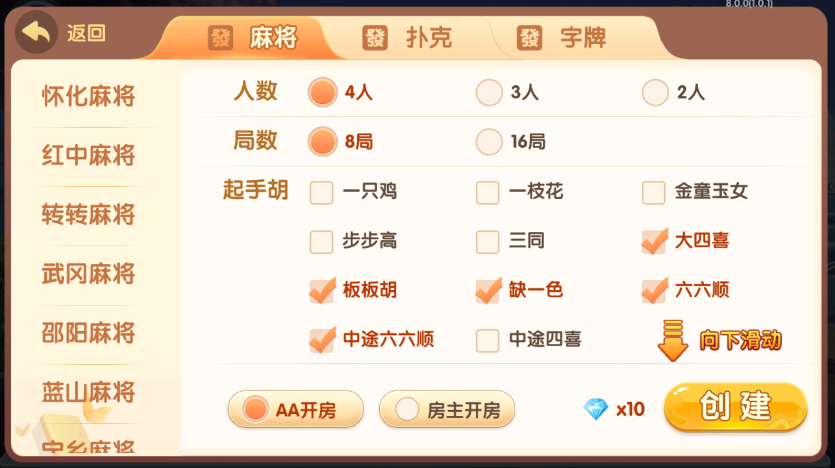Choose the 16局 rounds option

tap(489, 141)
